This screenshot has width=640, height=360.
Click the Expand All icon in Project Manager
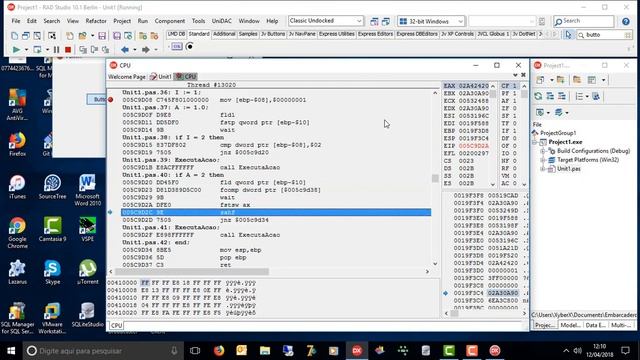tap(550, 96)
